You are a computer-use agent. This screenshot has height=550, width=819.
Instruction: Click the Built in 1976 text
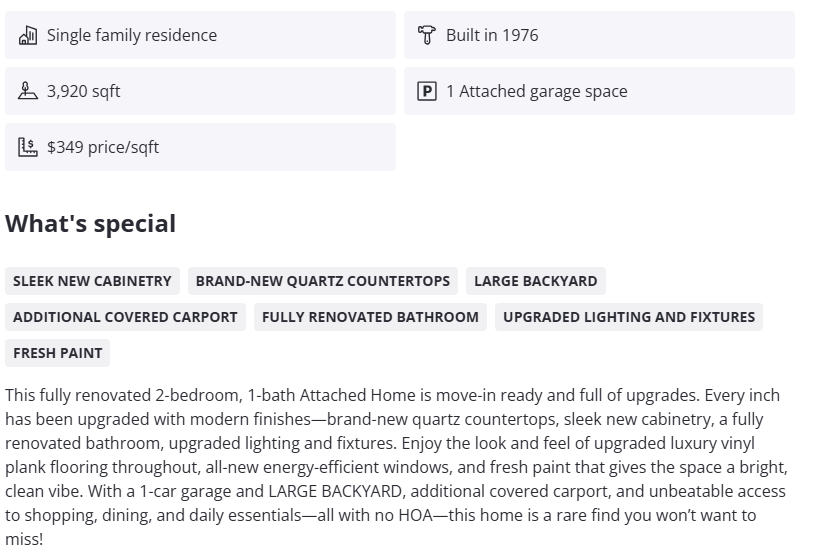(x=492, y=35)
